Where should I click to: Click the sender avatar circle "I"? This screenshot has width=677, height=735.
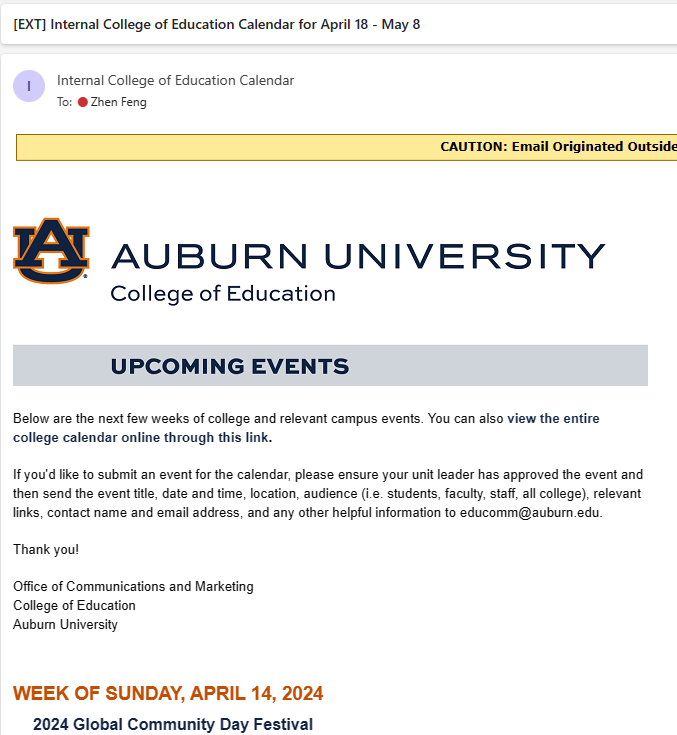tap(29, 86)
